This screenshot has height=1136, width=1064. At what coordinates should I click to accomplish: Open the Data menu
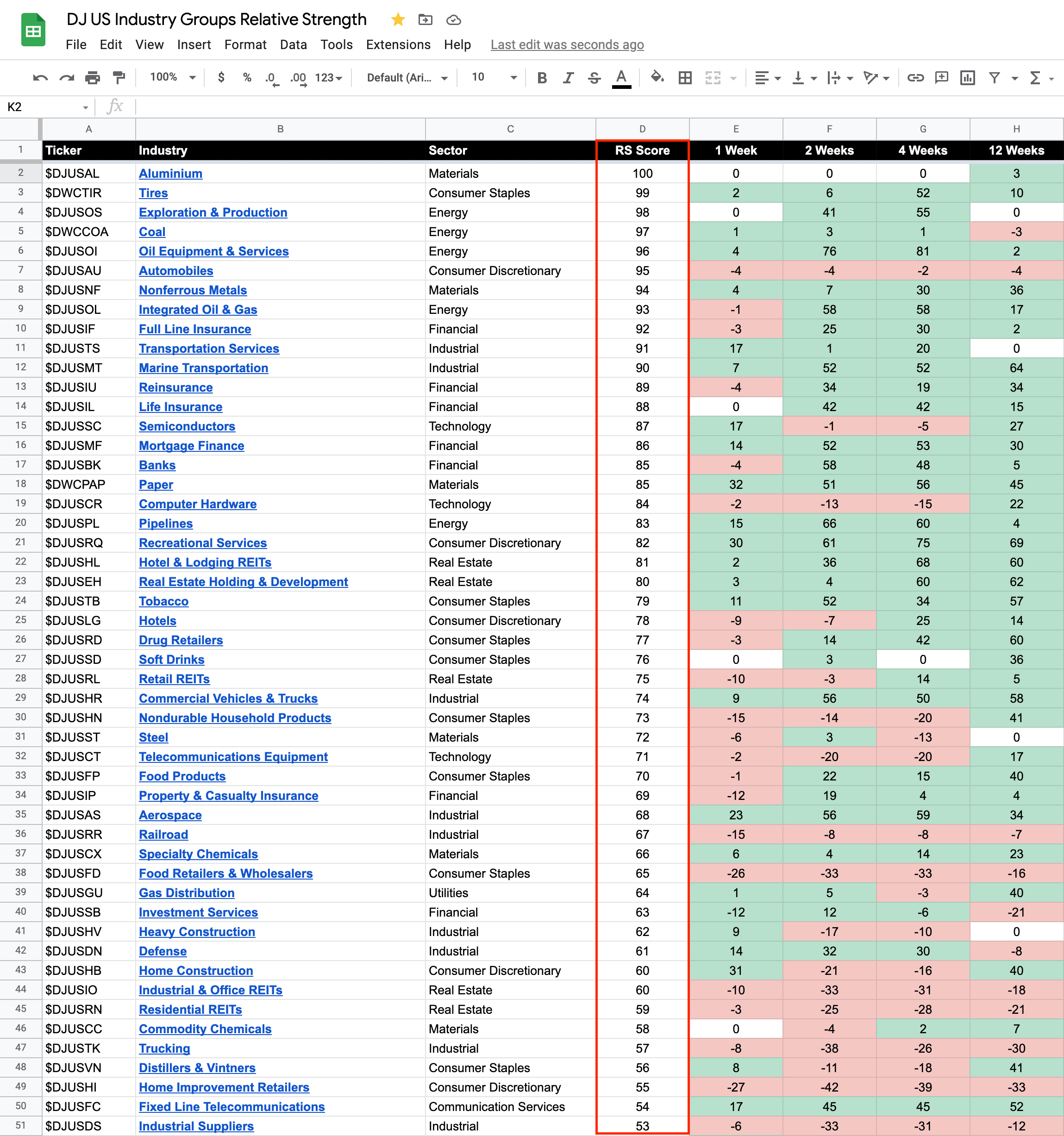(x=293, y=44)
